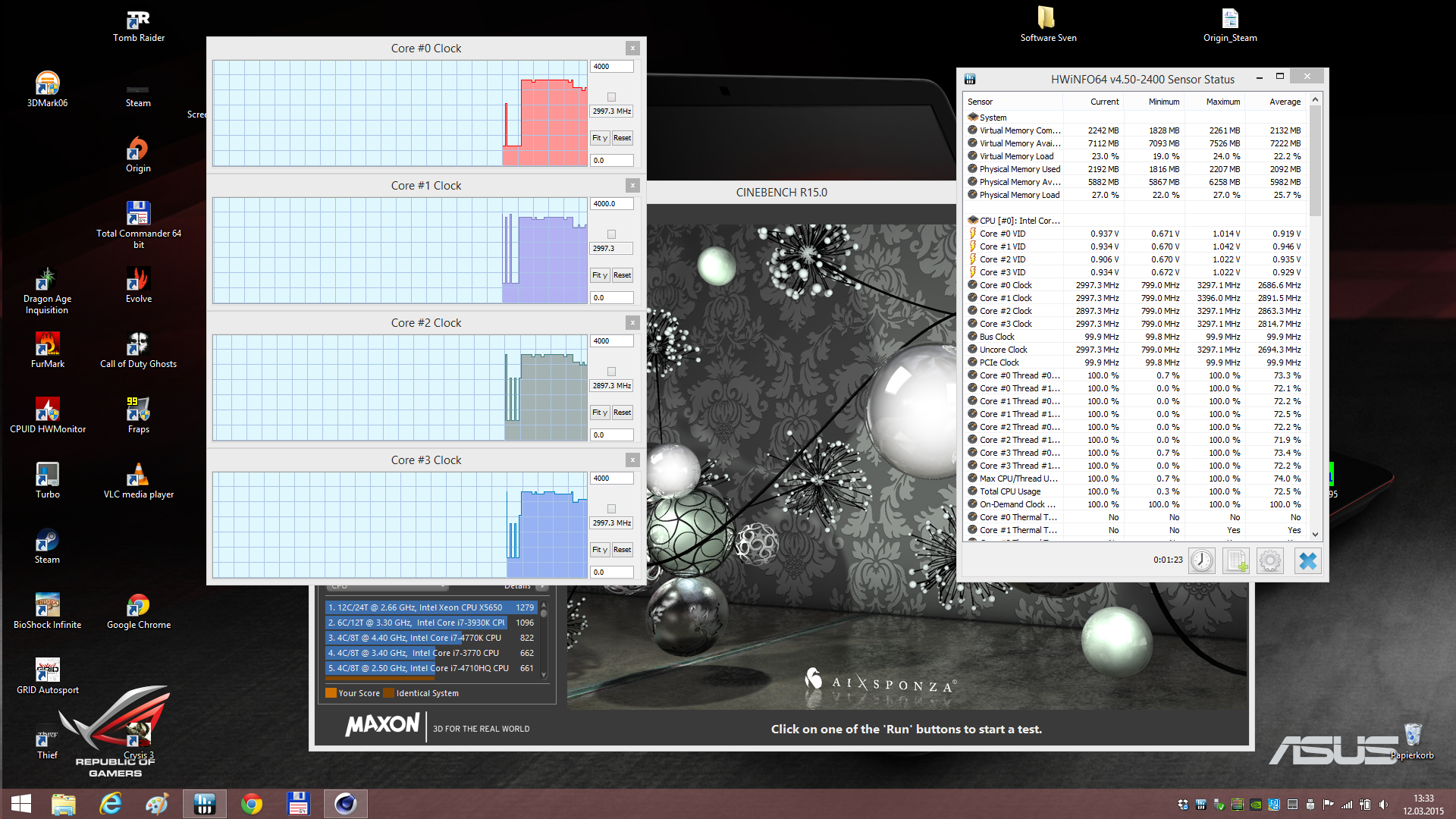
Task: Click the blue X close-sensors icon
Action: (x=1308, y=561)
